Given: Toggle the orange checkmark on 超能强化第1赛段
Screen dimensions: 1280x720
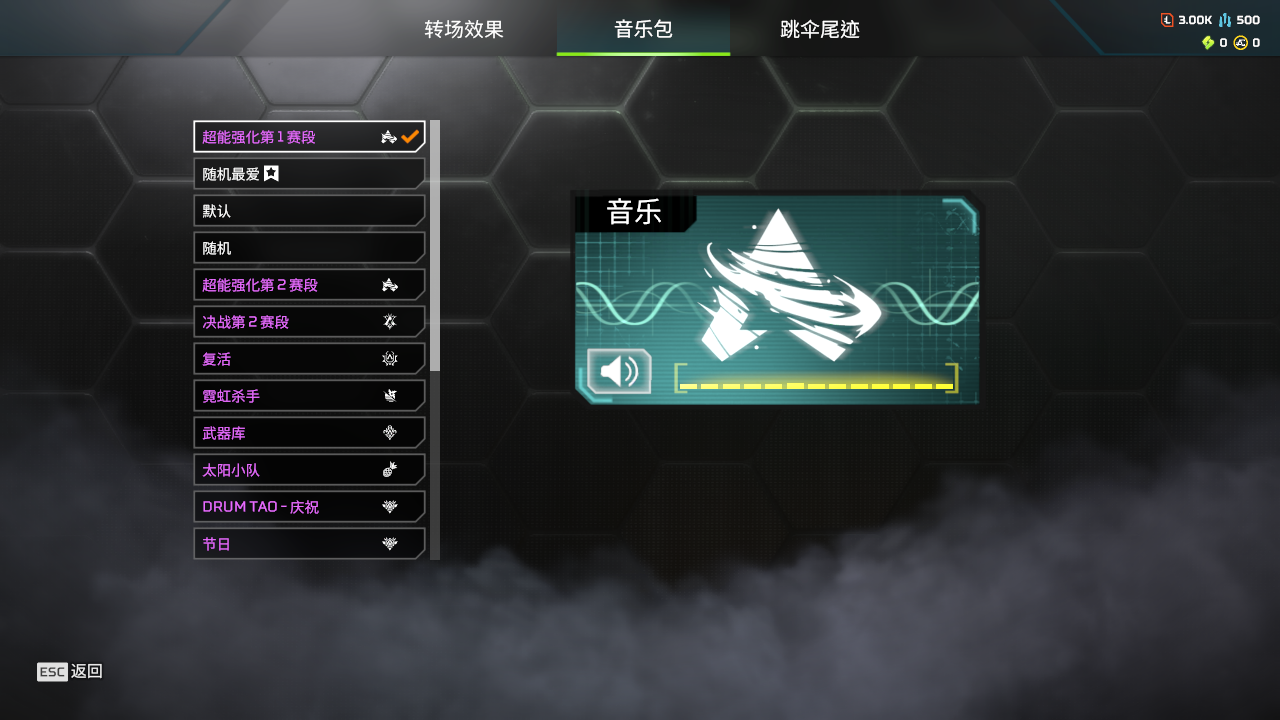Looking at the screenshot, I should click(410, 137).
